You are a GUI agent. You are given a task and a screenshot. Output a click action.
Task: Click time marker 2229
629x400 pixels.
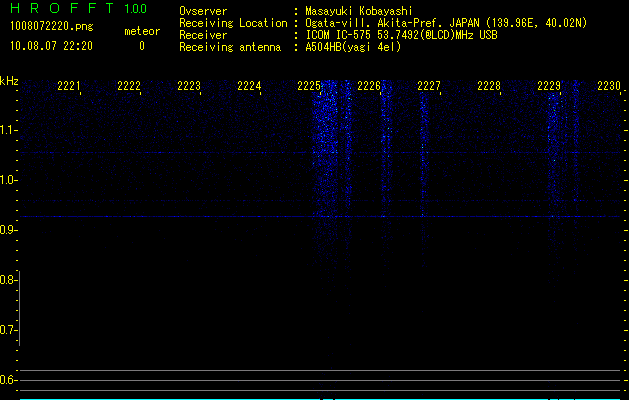(549, 85)
